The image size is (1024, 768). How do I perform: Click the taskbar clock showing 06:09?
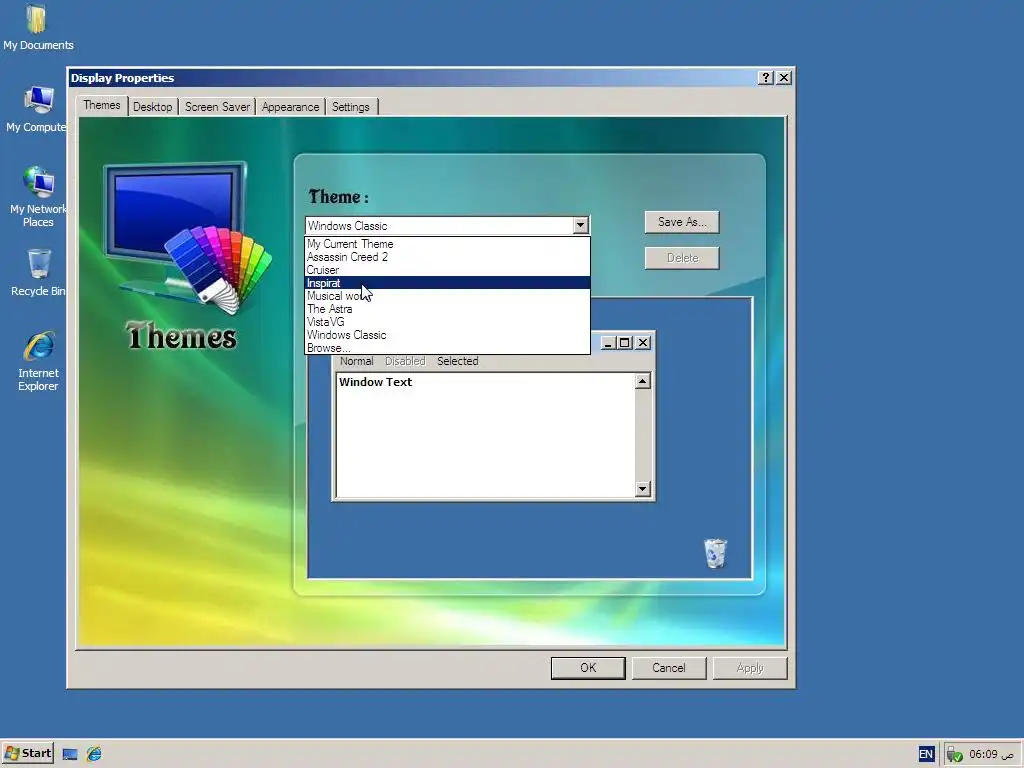pyautogui.click(x=991, y=754)
